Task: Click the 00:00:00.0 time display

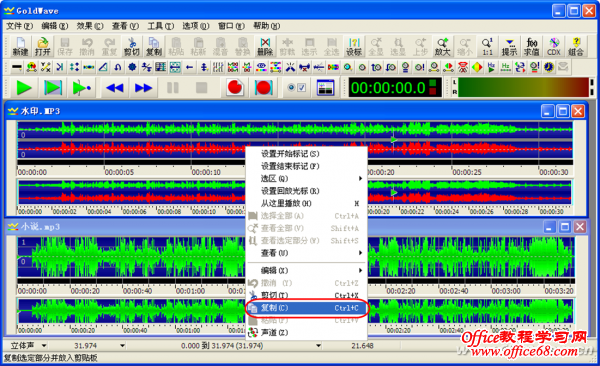Action: tap(395, 88)
